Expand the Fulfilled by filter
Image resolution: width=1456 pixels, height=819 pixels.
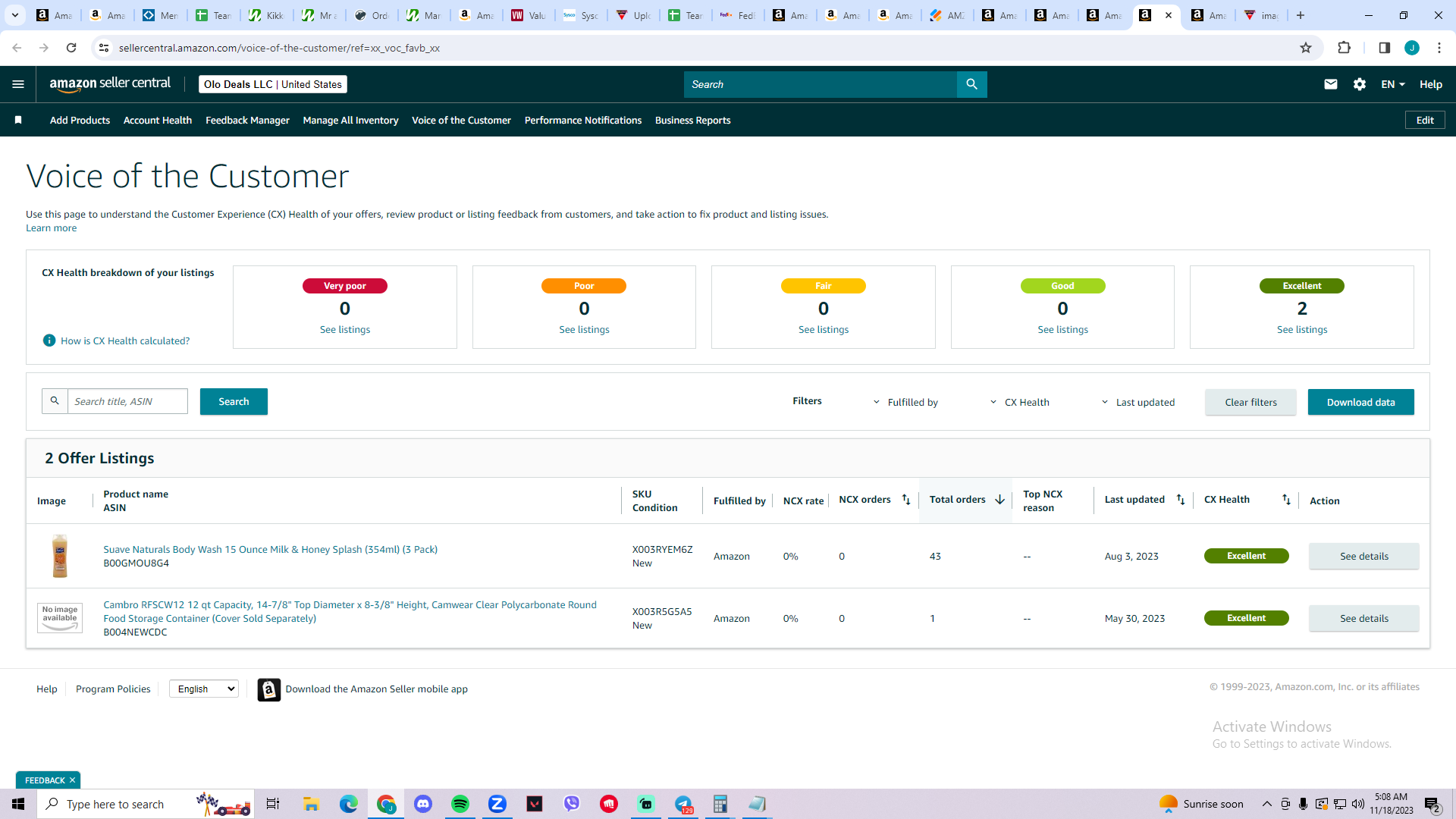pos(905,402)
